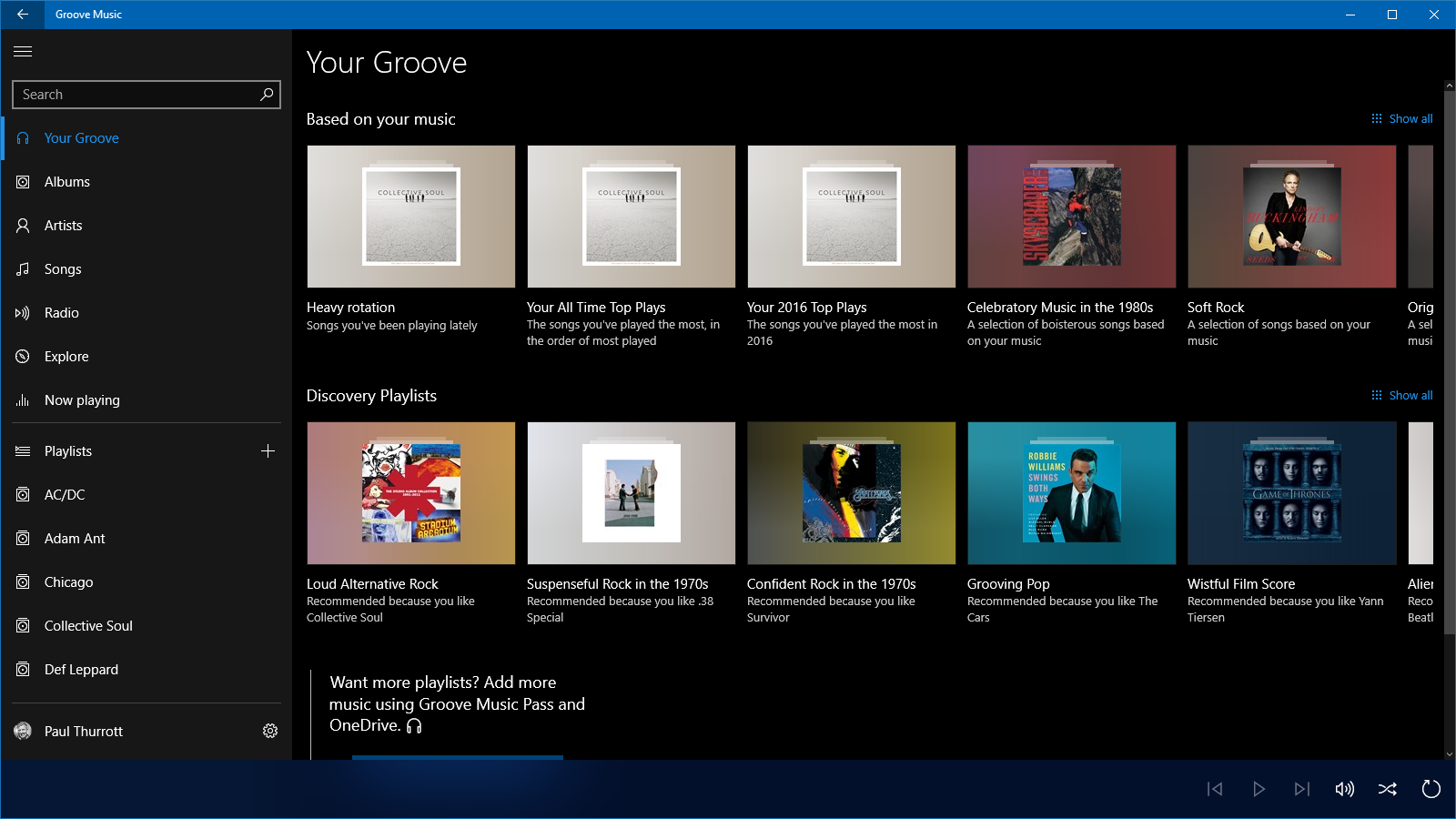Viewport: 1456px width, 819px height.
Task: Go to the Artists section
Action: 147,226
